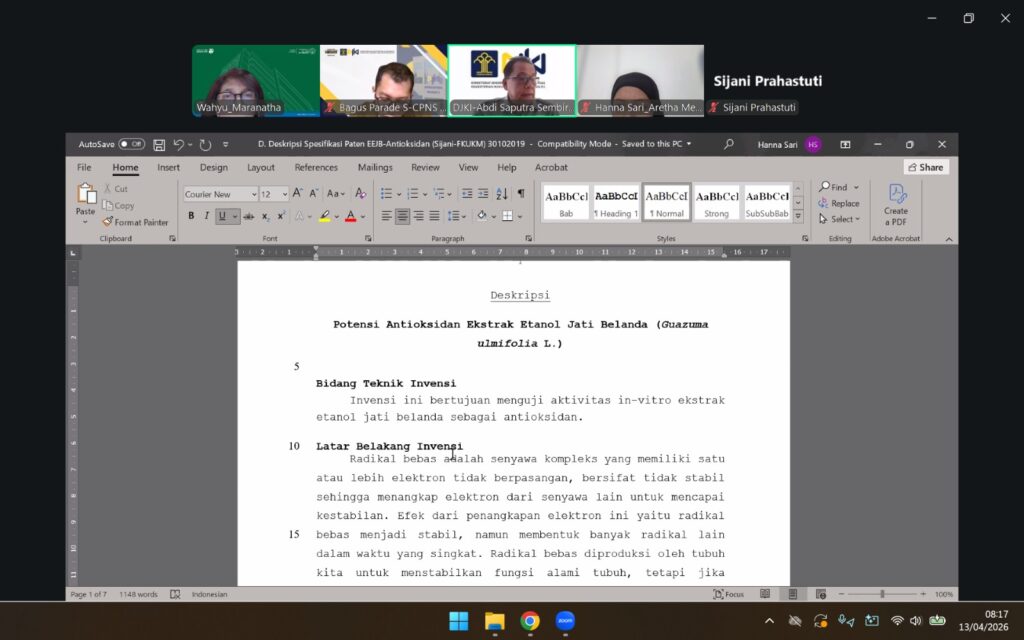
Task: Switch to Focus mode in status bar
Action: pyautogui.click(x=728, y=594)
